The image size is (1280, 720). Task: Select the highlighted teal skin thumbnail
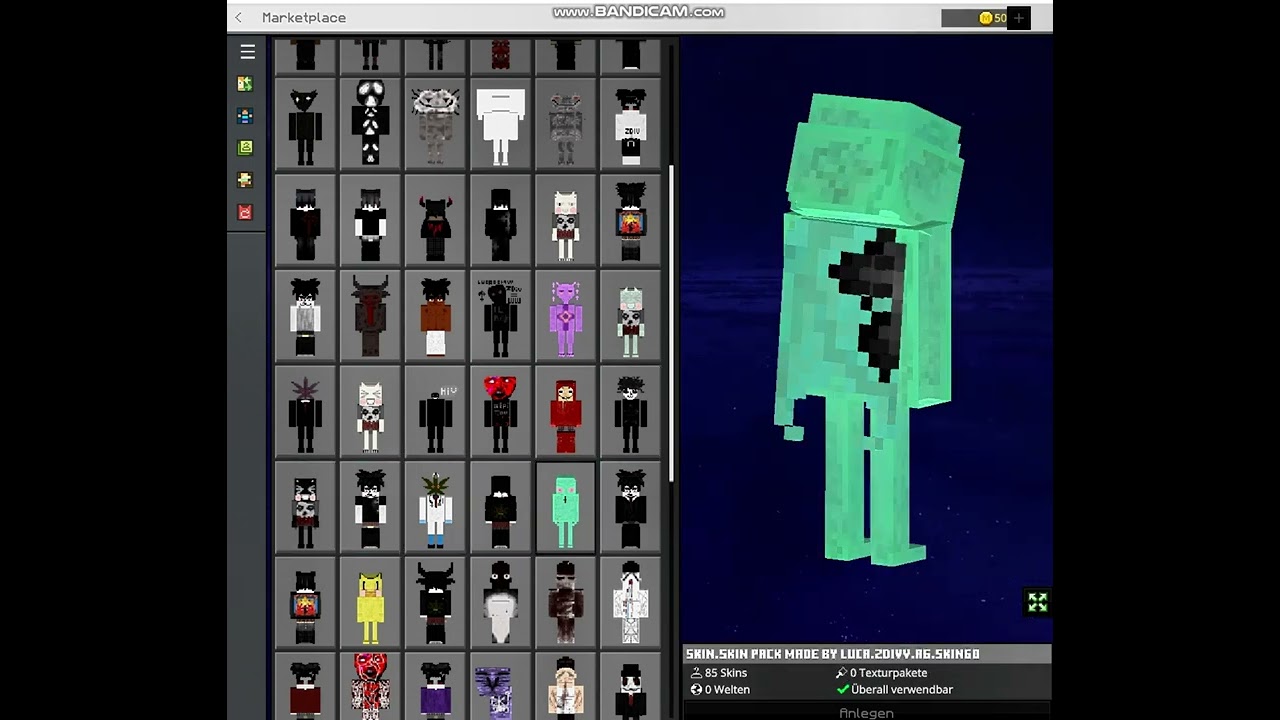tap(565, 508)
